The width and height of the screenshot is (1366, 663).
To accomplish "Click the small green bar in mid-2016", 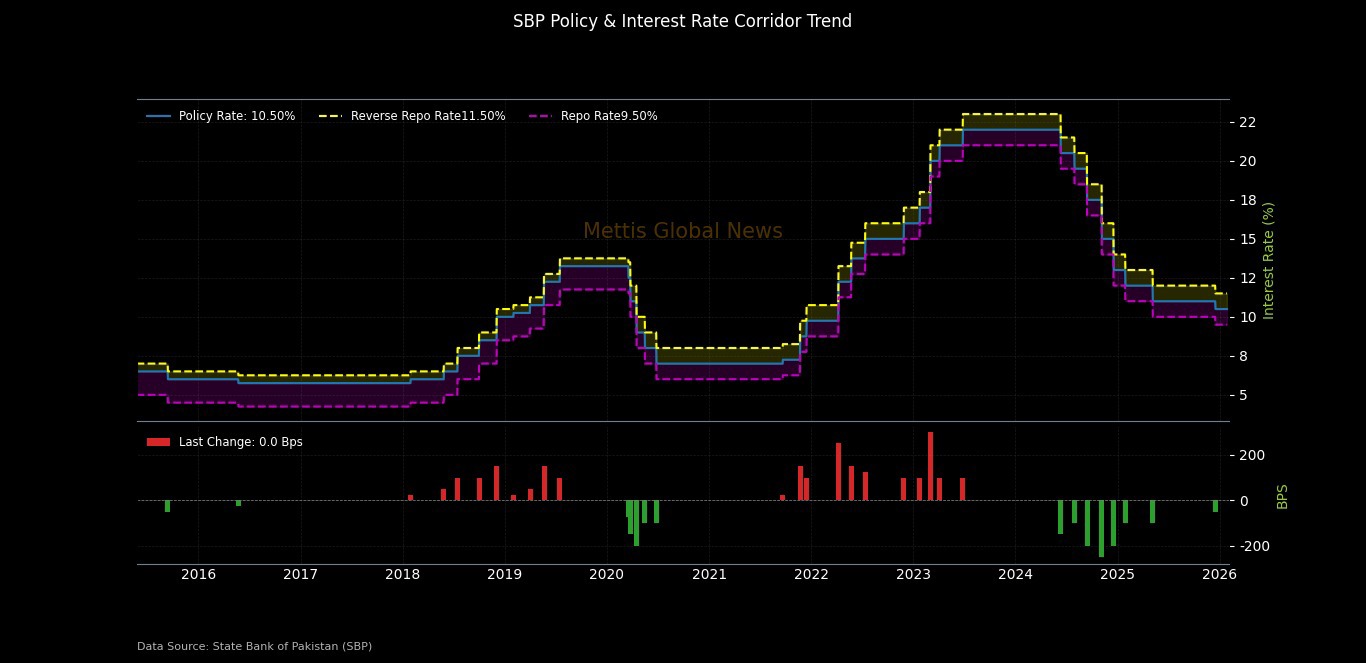I will [238, 503].
